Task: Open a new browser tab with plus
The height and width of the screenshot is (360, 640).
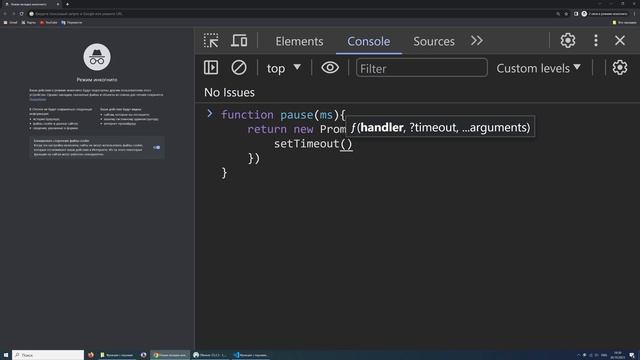Action: point(67,4)
